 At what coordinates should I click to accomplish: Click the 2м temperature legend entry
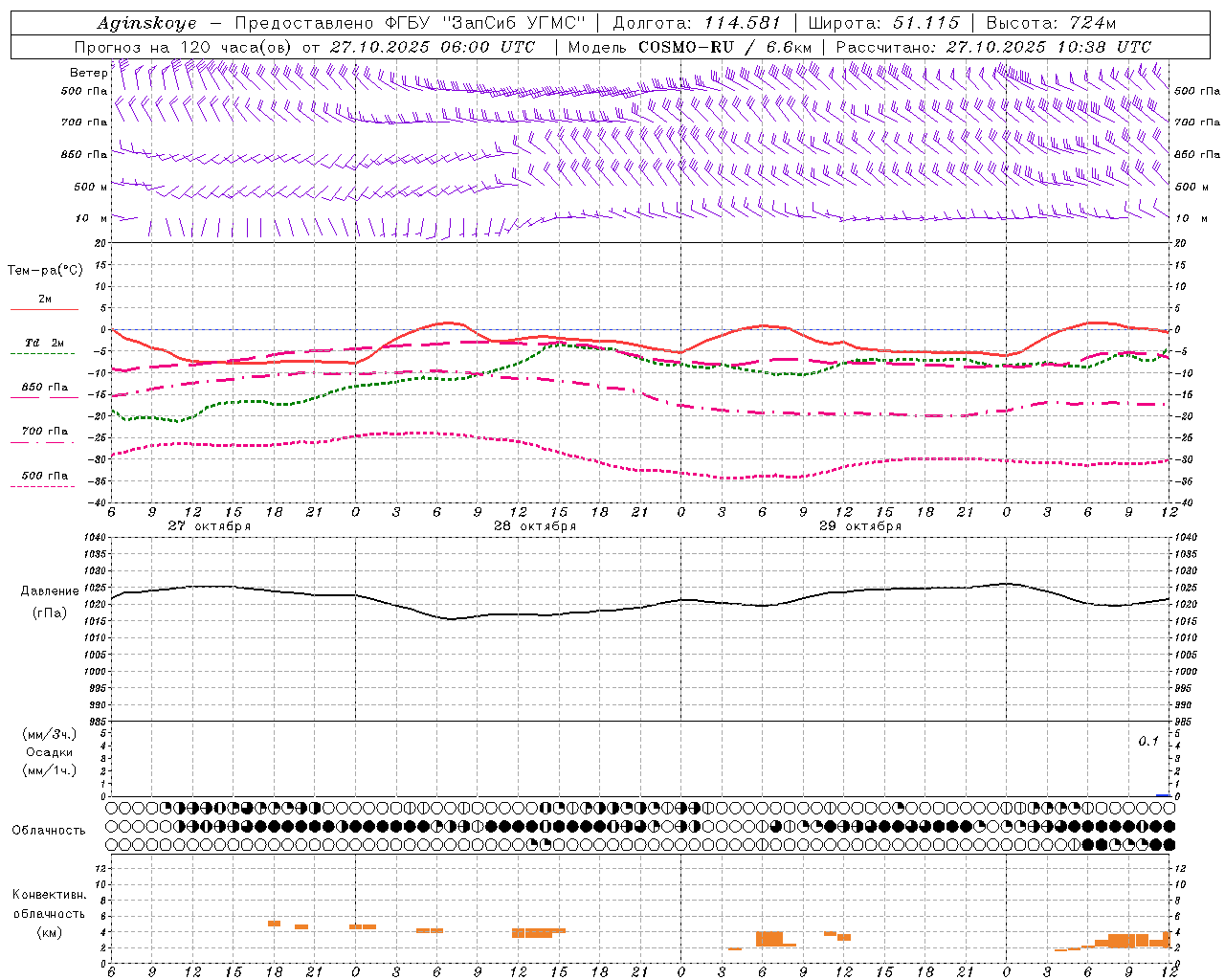pyautogui.click(x=44, y=300)
